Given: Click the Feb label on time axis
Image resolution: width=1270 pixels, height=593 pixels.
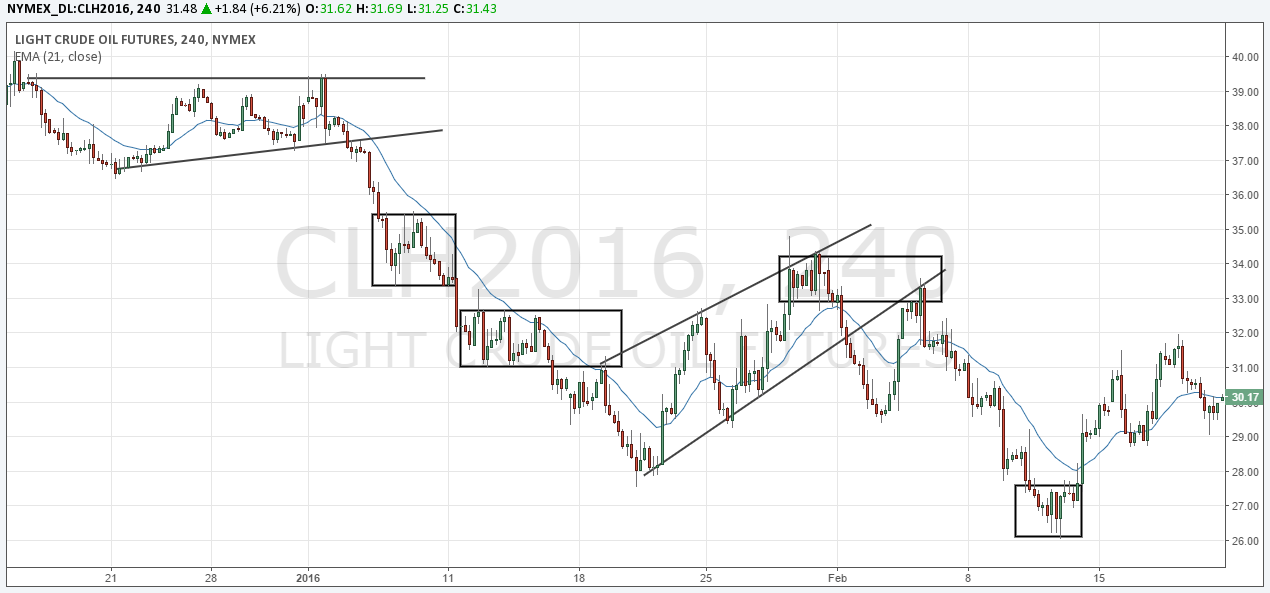Looking at the screenshot, I should (x=836, y=578).
